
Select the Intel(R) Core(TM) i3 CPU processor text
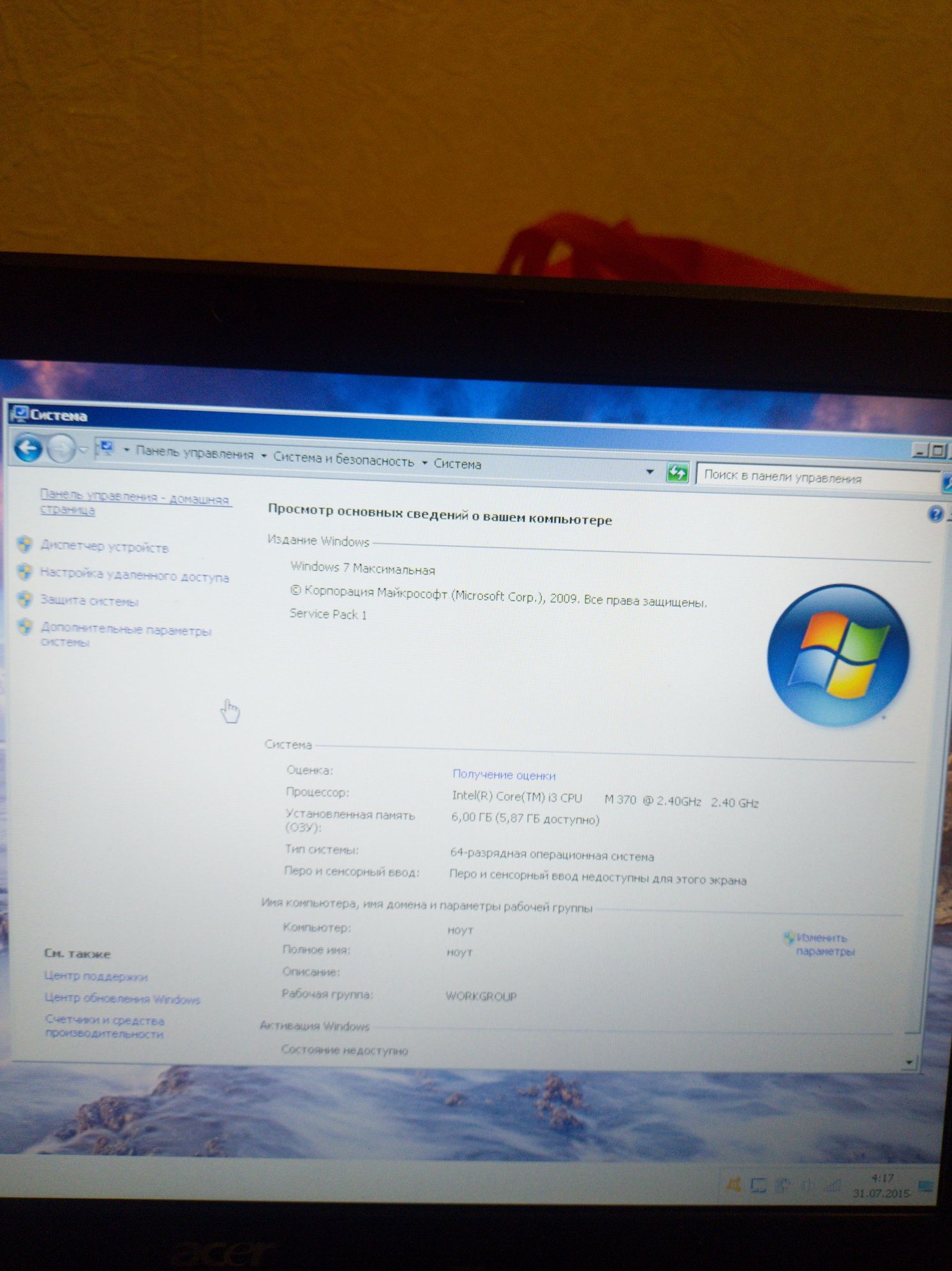[x=605, y=799]
